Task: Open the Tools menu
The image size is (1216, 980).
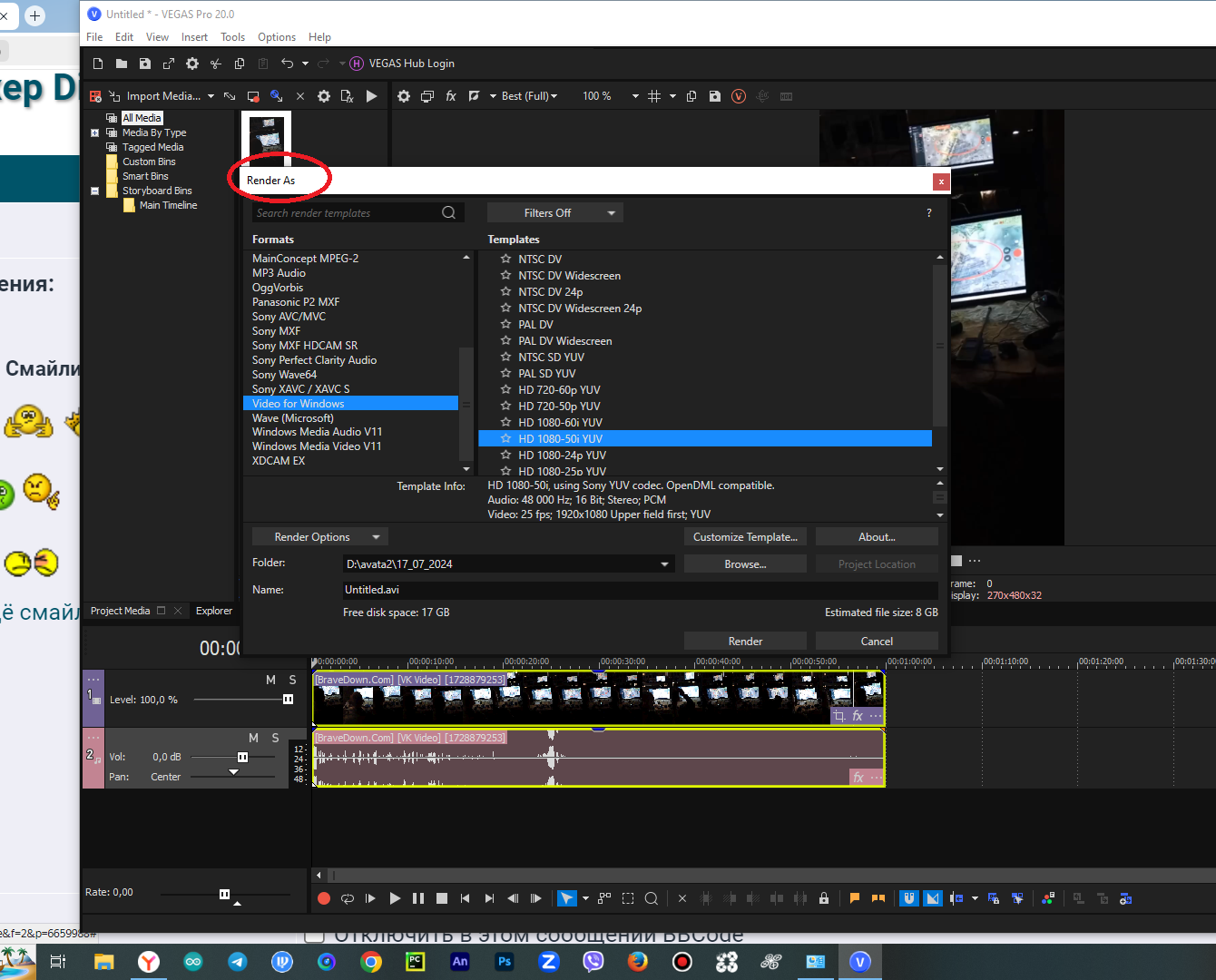Action: 233,37
